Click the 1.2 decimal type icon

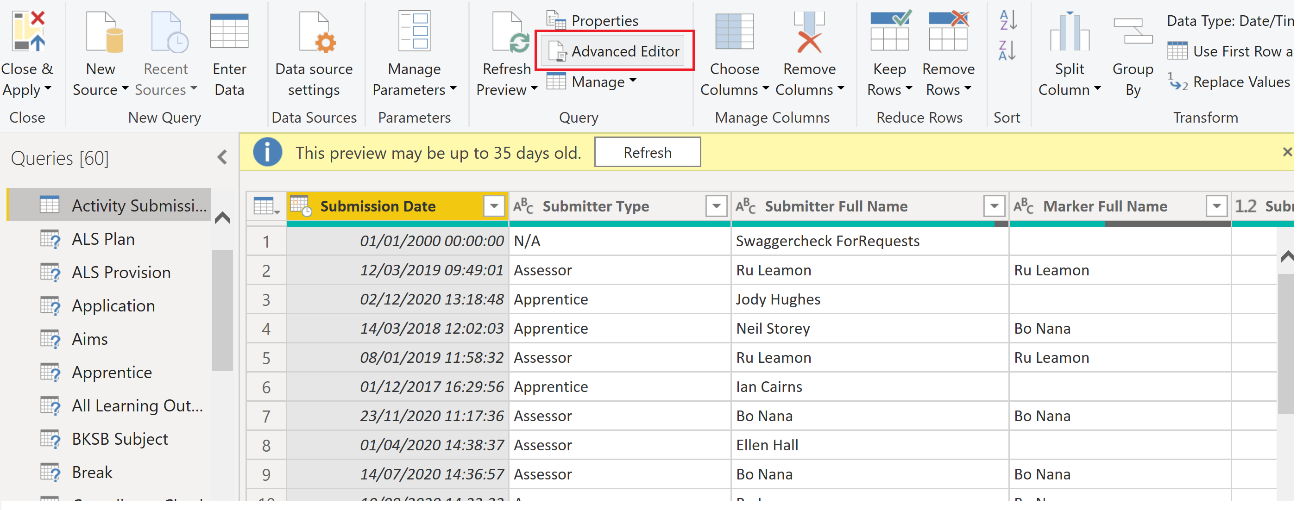[1246, 207]
